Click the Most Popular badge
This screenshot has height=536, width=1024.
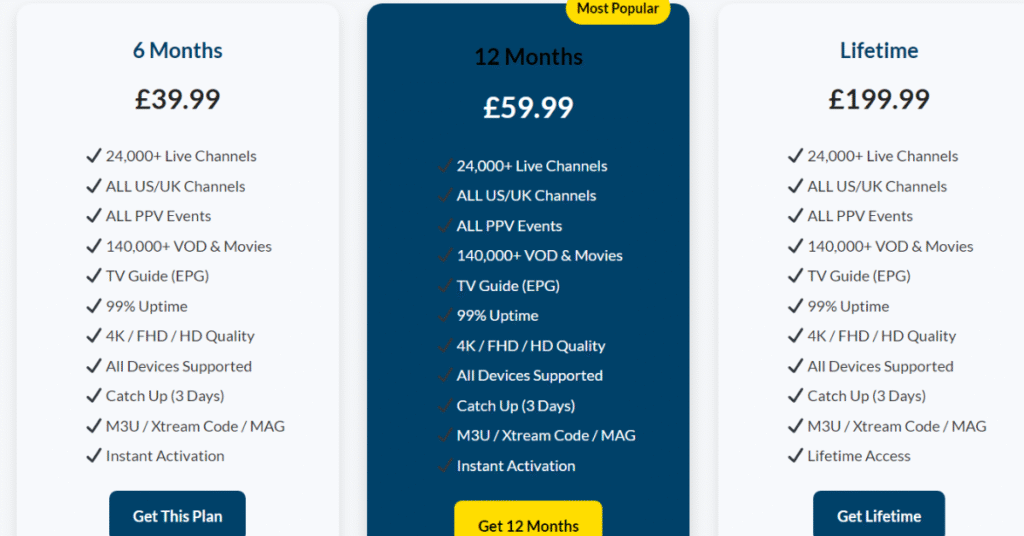(x=617, y=9)
